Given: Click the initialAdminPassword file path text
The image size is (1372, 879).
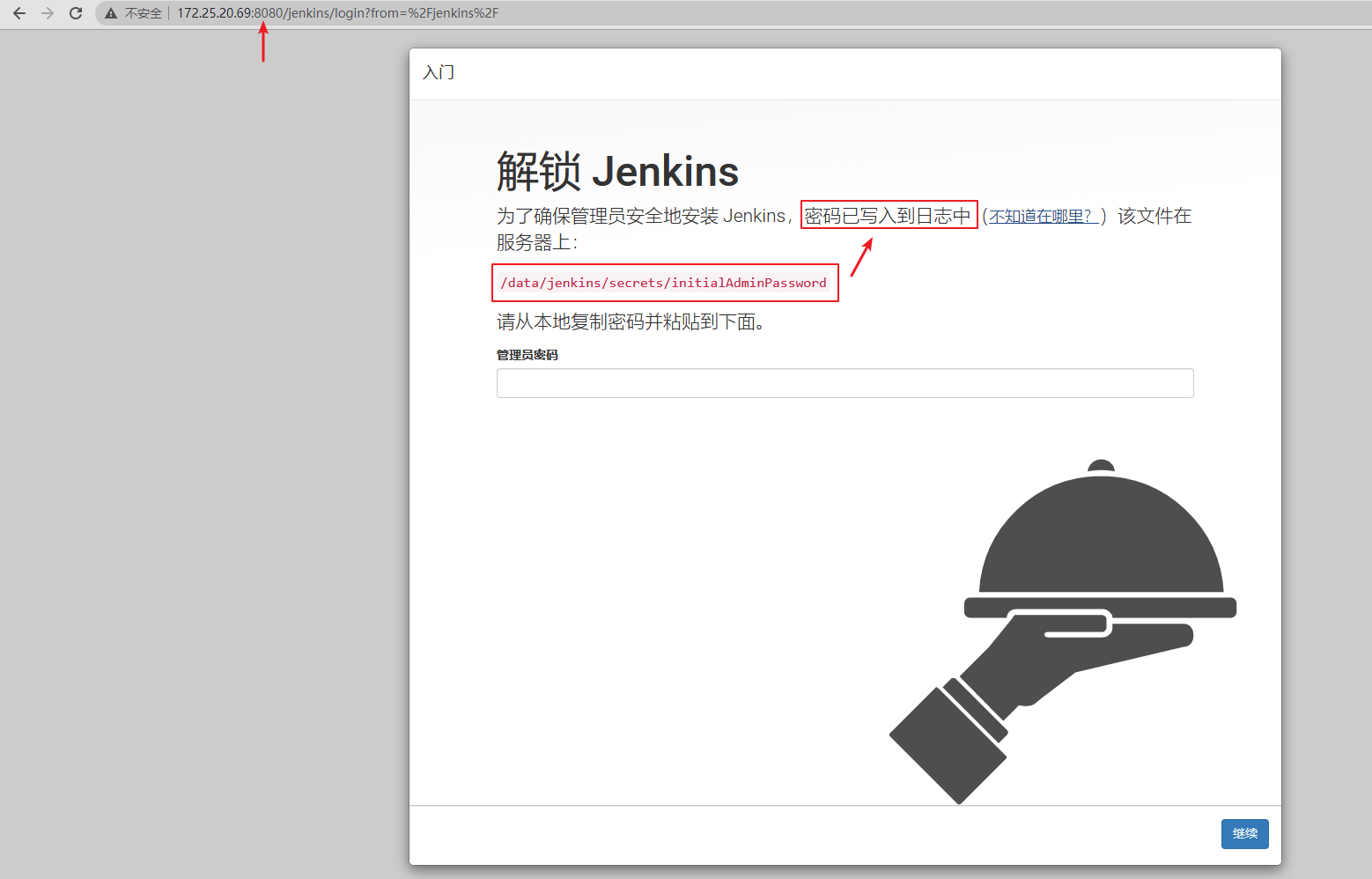Looking at the screenshot, I should [664, 283].
